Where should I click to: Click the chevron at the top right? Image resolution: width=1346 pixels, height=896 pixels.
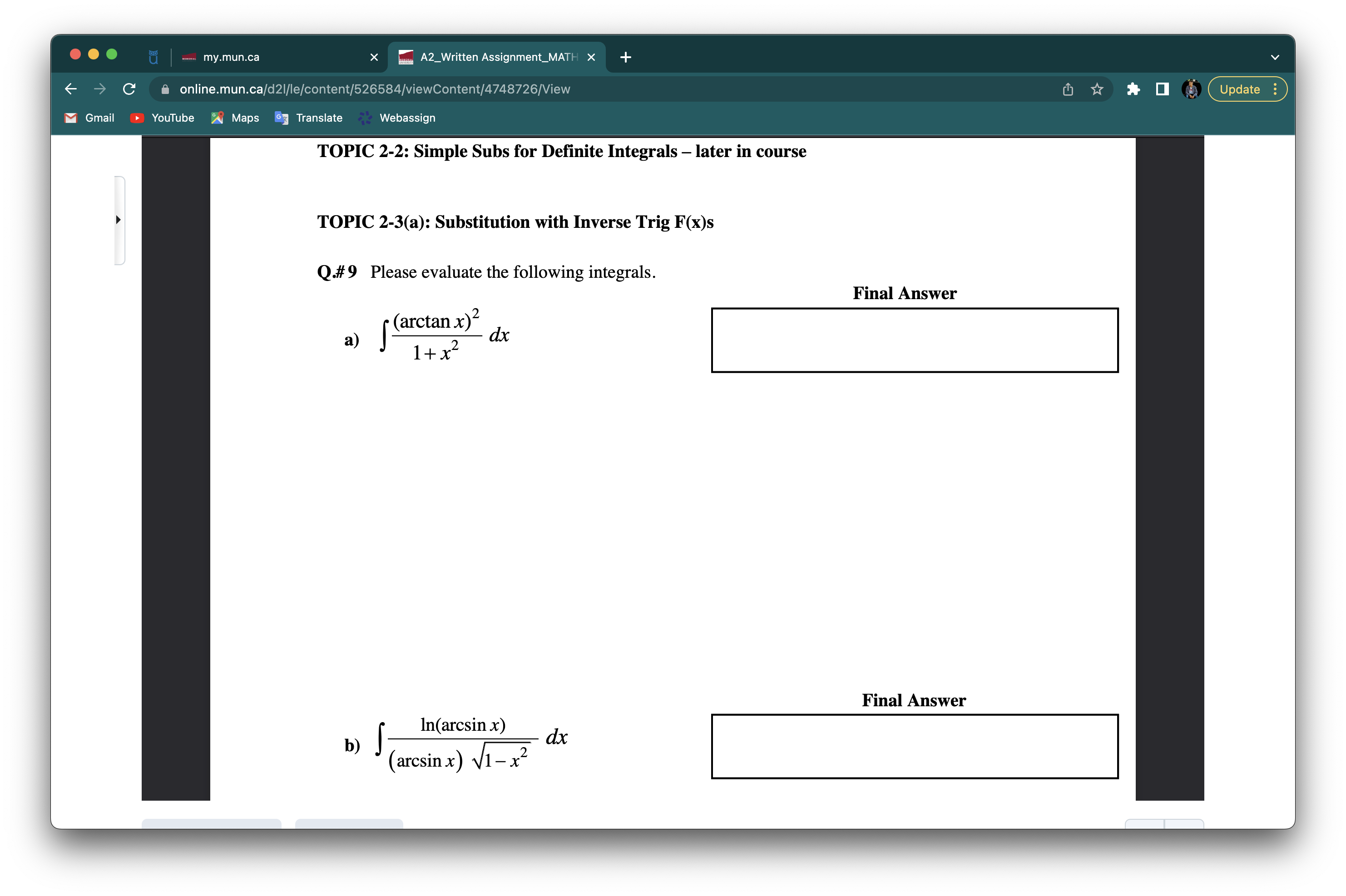pos(1275,57)
